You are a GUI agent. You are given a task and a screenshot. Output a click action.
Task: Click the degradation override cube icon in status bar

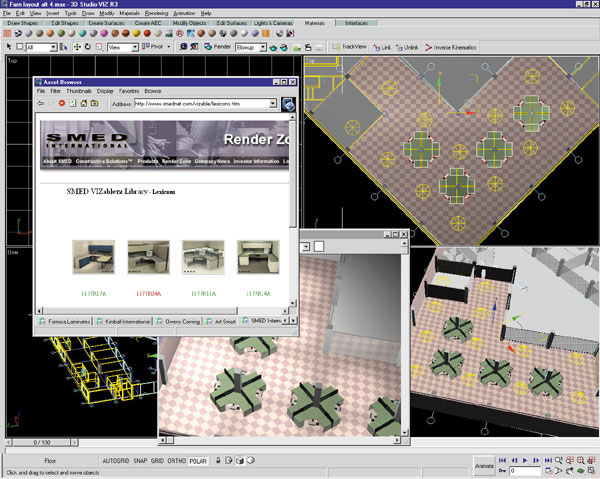pos(240,460)
